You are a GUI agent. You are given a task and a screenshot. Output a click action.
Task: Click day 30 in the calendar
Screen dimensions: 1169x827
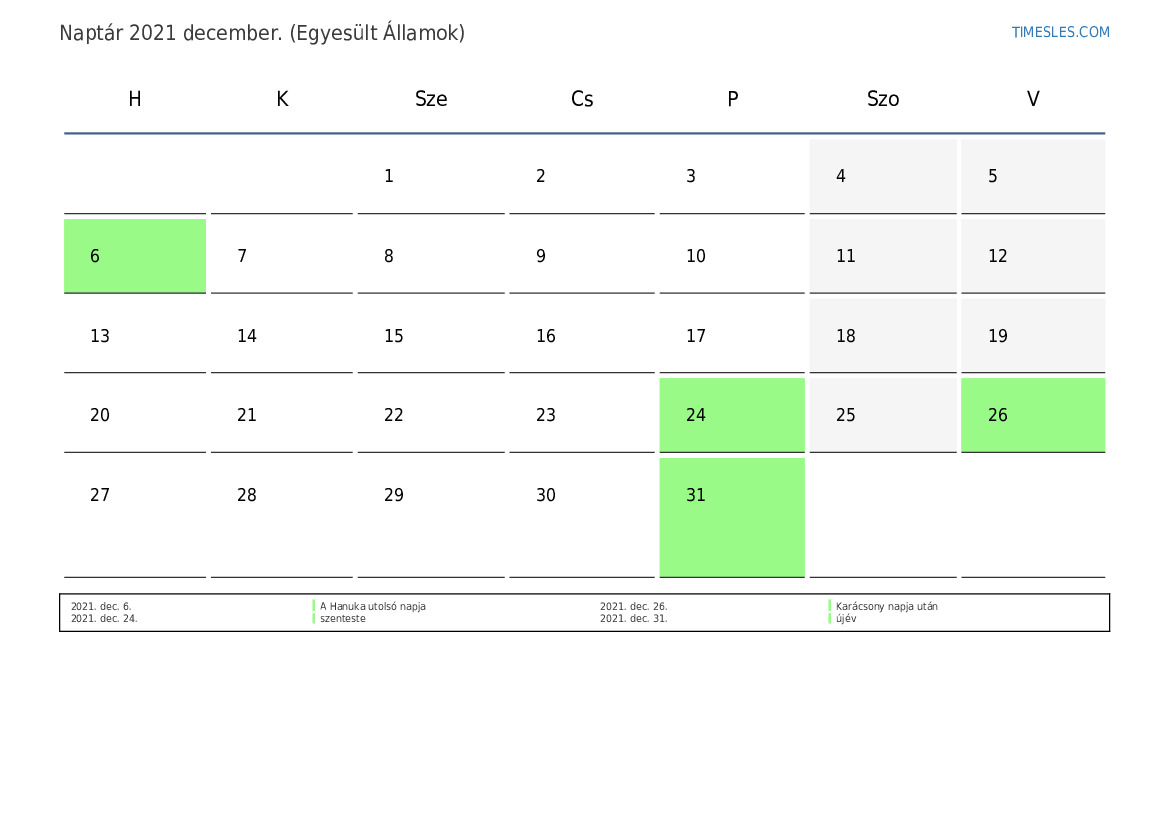tap(582, 518)
